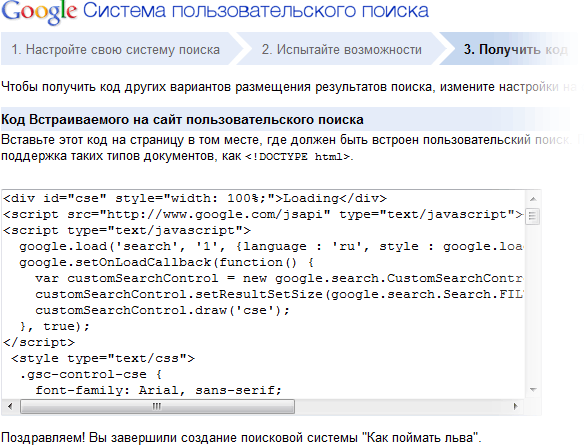Click the Поздравляем! congratulation message
The height and width of the screenshot is (448, 584).
pos(241,437)
